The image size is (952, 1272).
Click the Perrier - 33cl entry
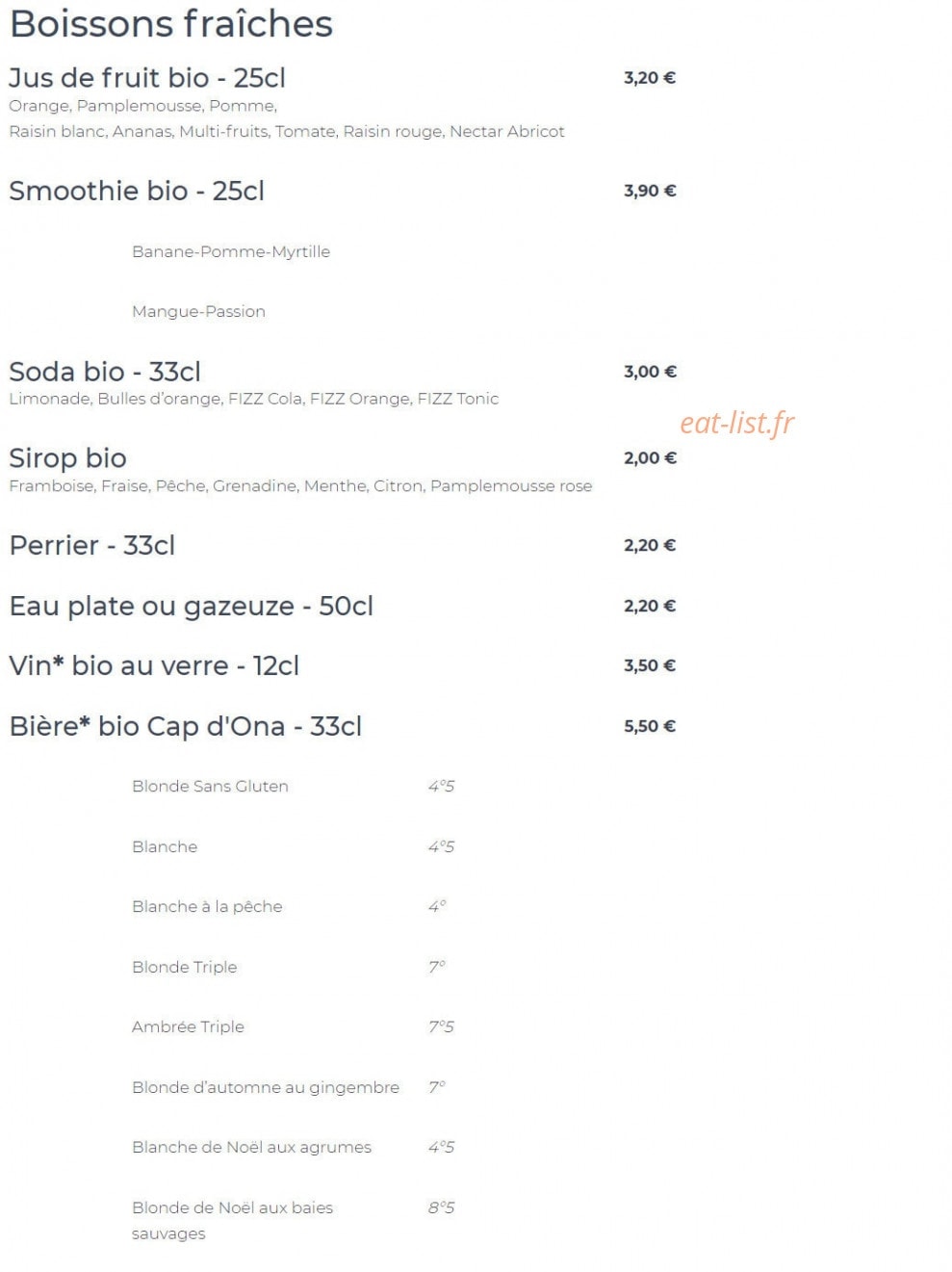pos(92,545)
